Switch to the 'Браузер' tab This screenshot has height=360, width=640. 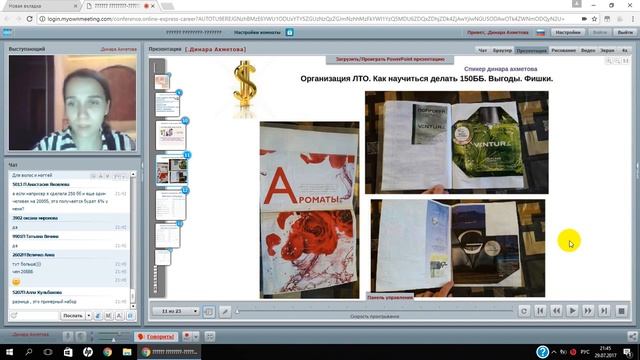coord(502,50)
